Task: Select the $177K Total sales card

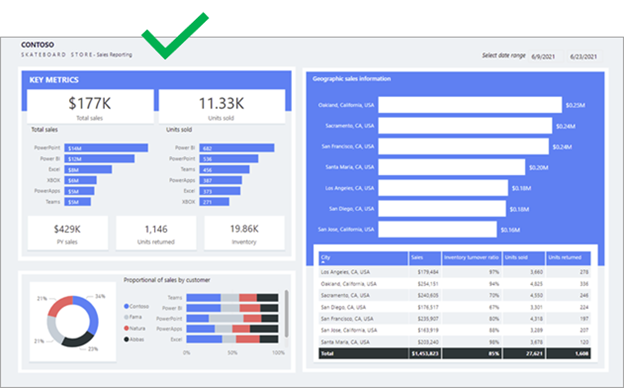Action: click(x=90, y=106)
